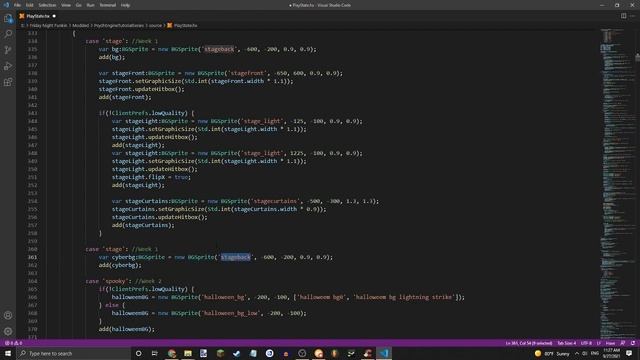Click the Cortana circle taskbar icon

click(138, 353)
